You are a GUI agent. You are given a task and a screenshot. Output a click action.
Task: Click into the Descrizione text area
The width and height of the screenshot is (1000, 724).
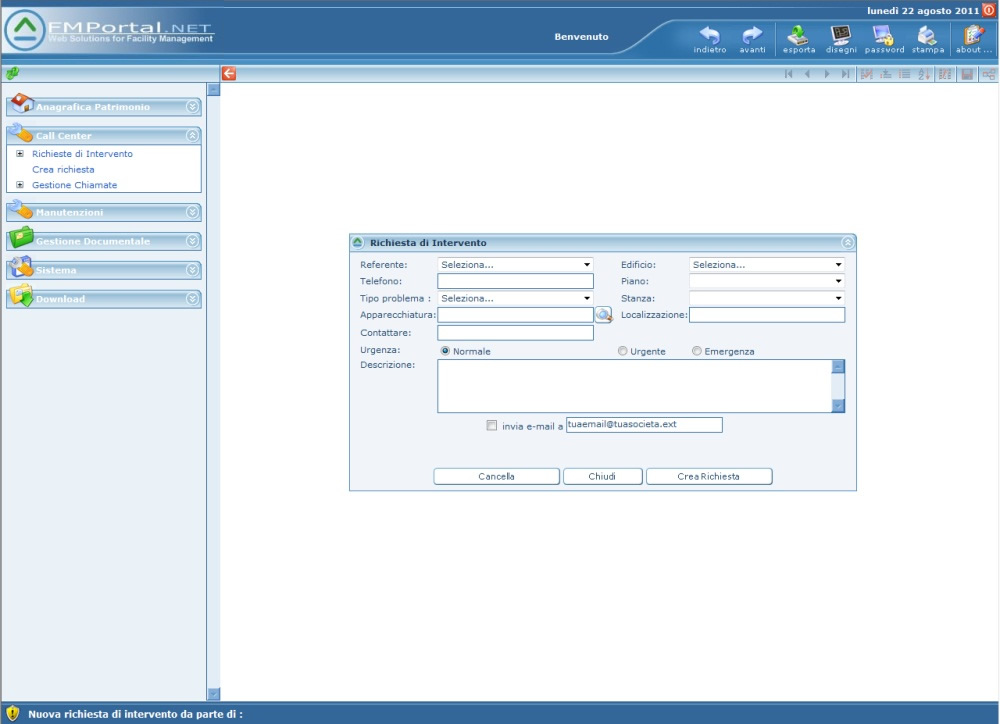(x=635, y=386)
